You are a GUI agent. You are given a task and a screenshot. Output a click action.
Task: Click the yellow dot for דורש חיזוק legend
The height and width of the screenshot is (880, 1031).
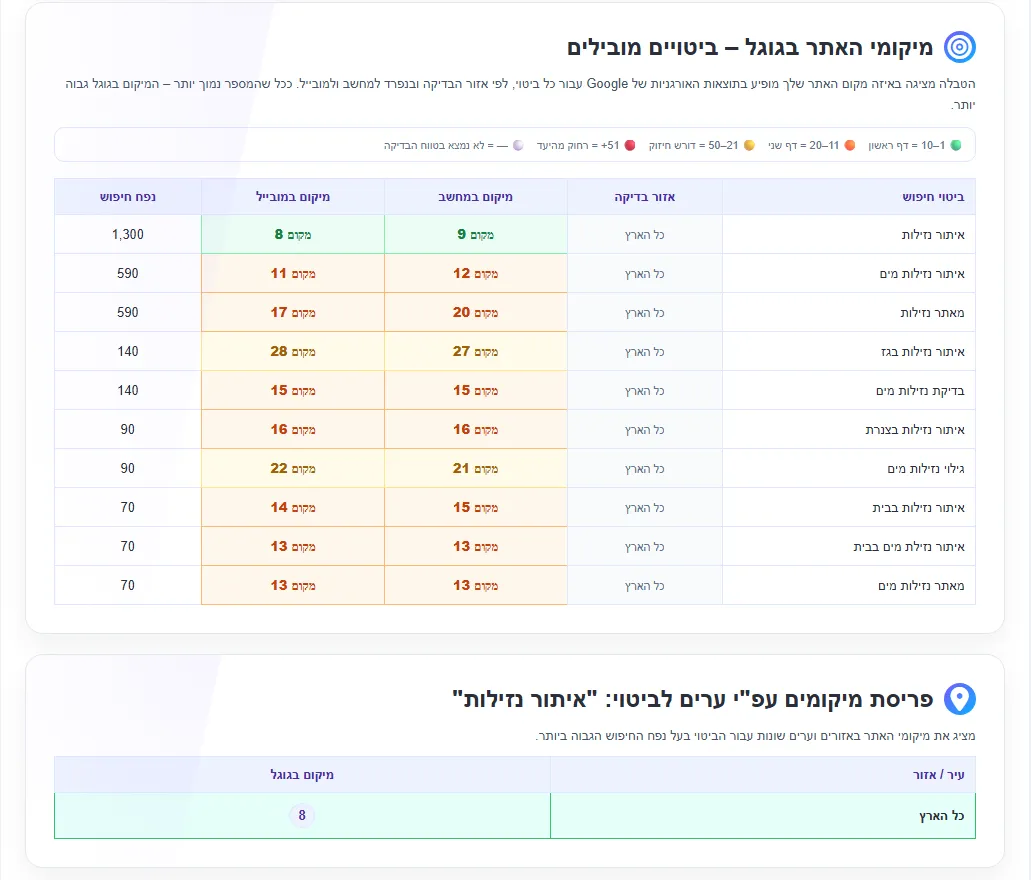point(749,145)
